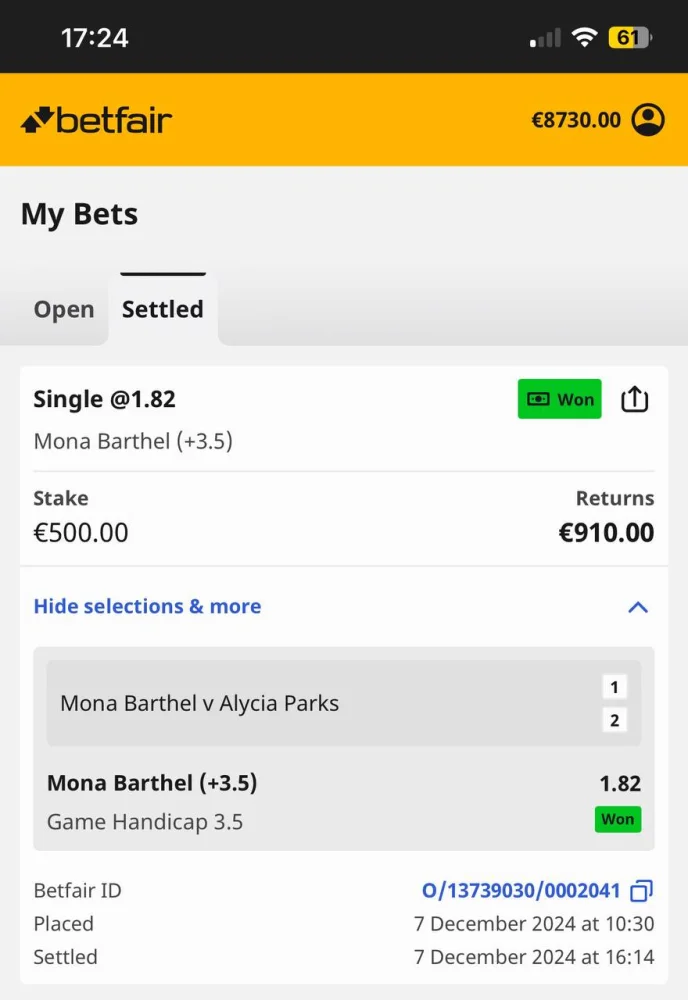Image resolution: width=688 pixels, height=1000 pixels.
Task: Tap the cellular signal bars icon
Action: coord(545,38)
